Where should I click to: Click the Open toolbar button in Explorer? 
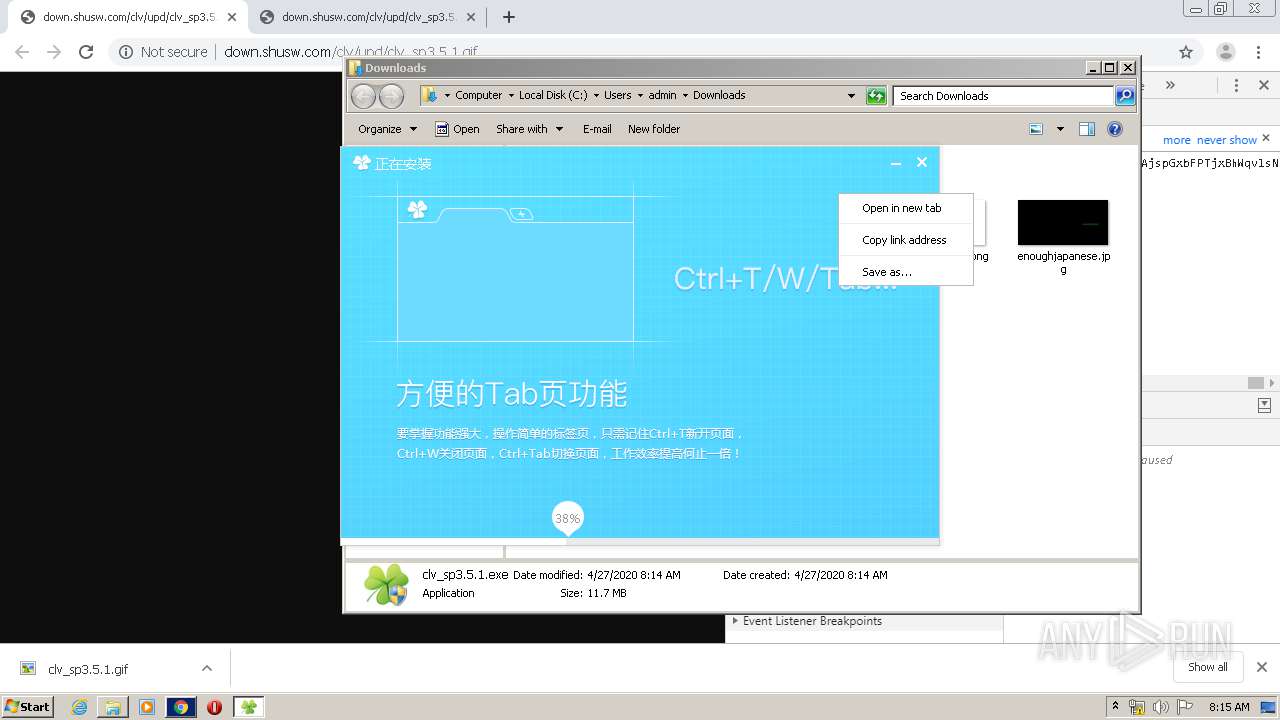pyautogui.click(x=457, y=129)
